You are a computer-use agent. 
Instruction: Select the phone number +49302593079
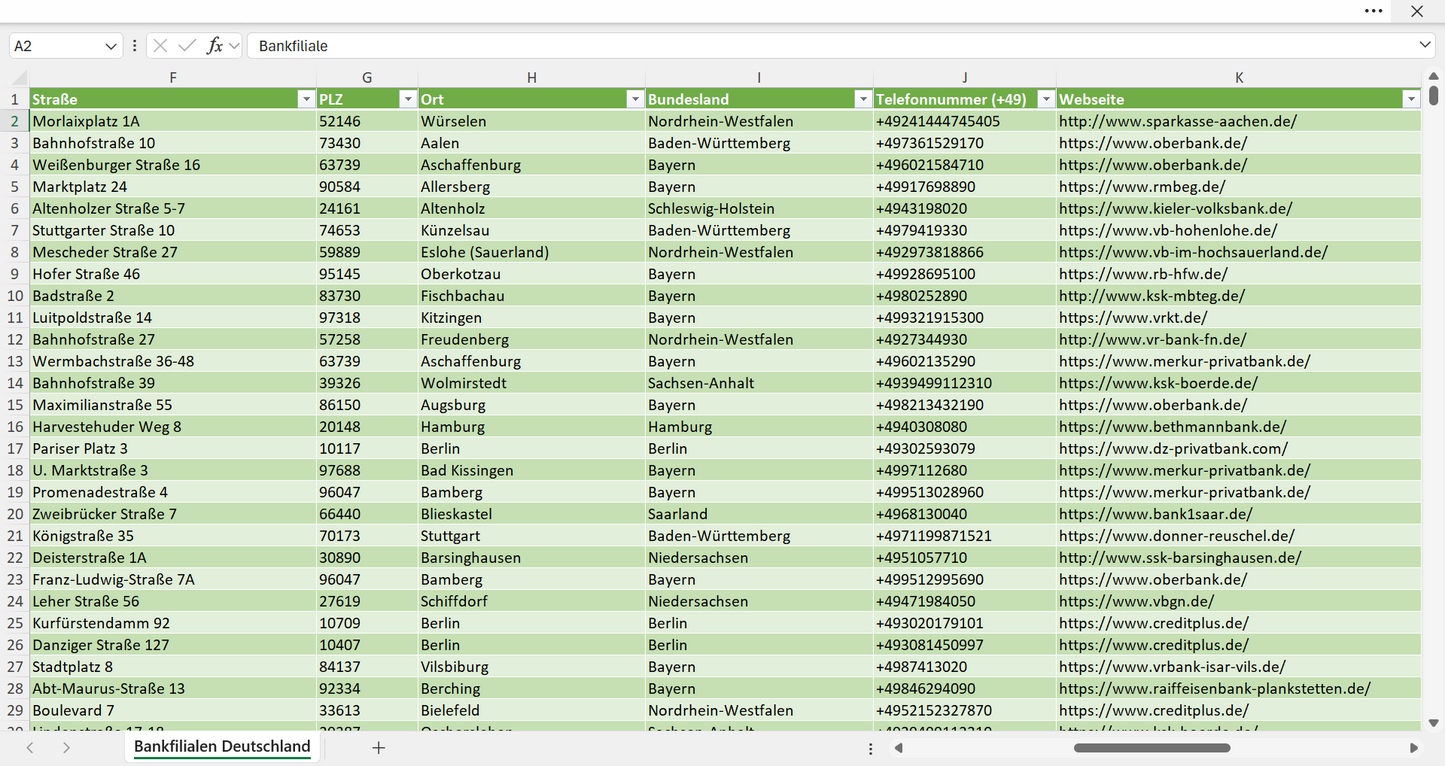click(x=965, y=448)
